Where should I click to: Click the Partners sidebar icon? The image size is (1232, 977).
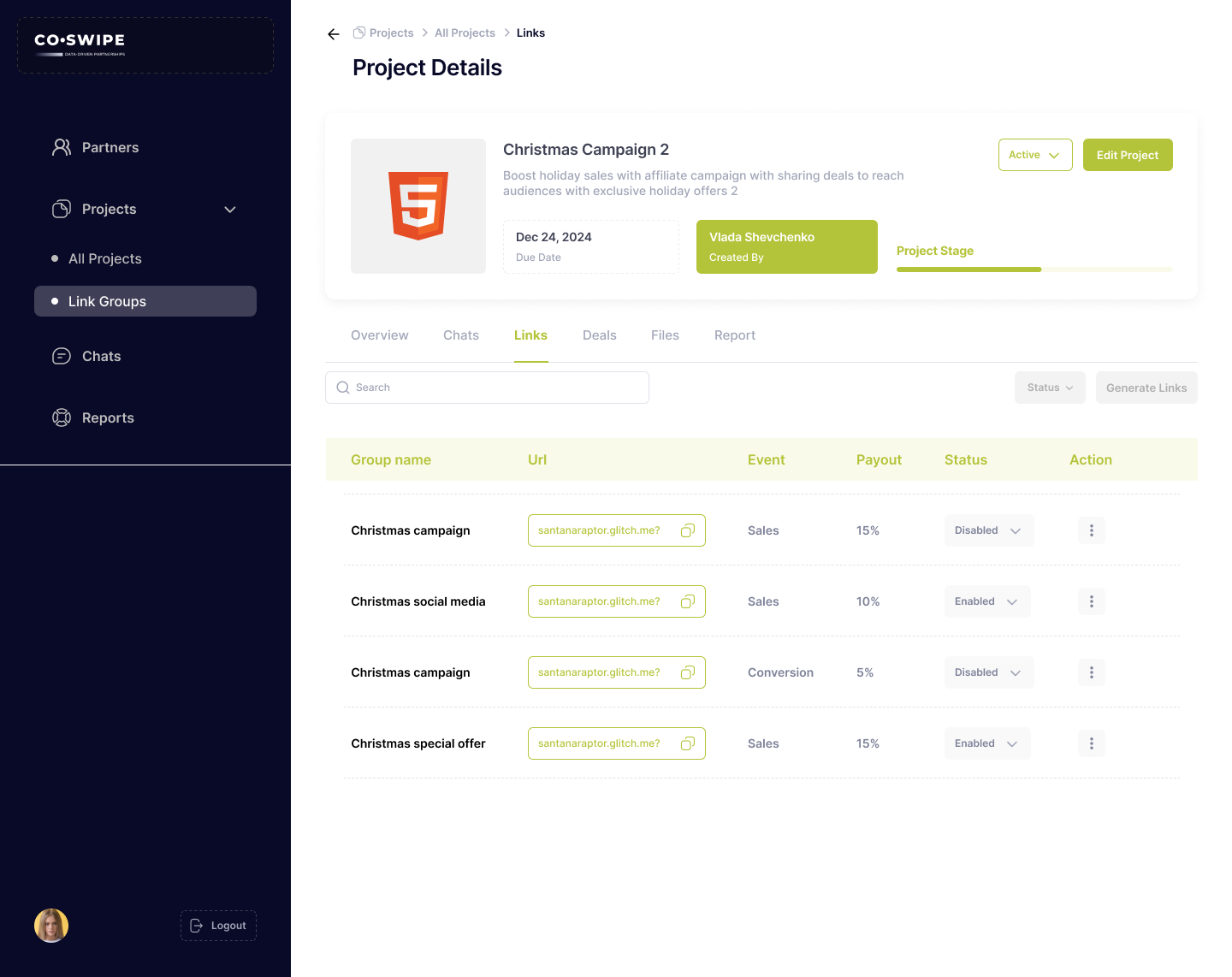tap(62, 147)
